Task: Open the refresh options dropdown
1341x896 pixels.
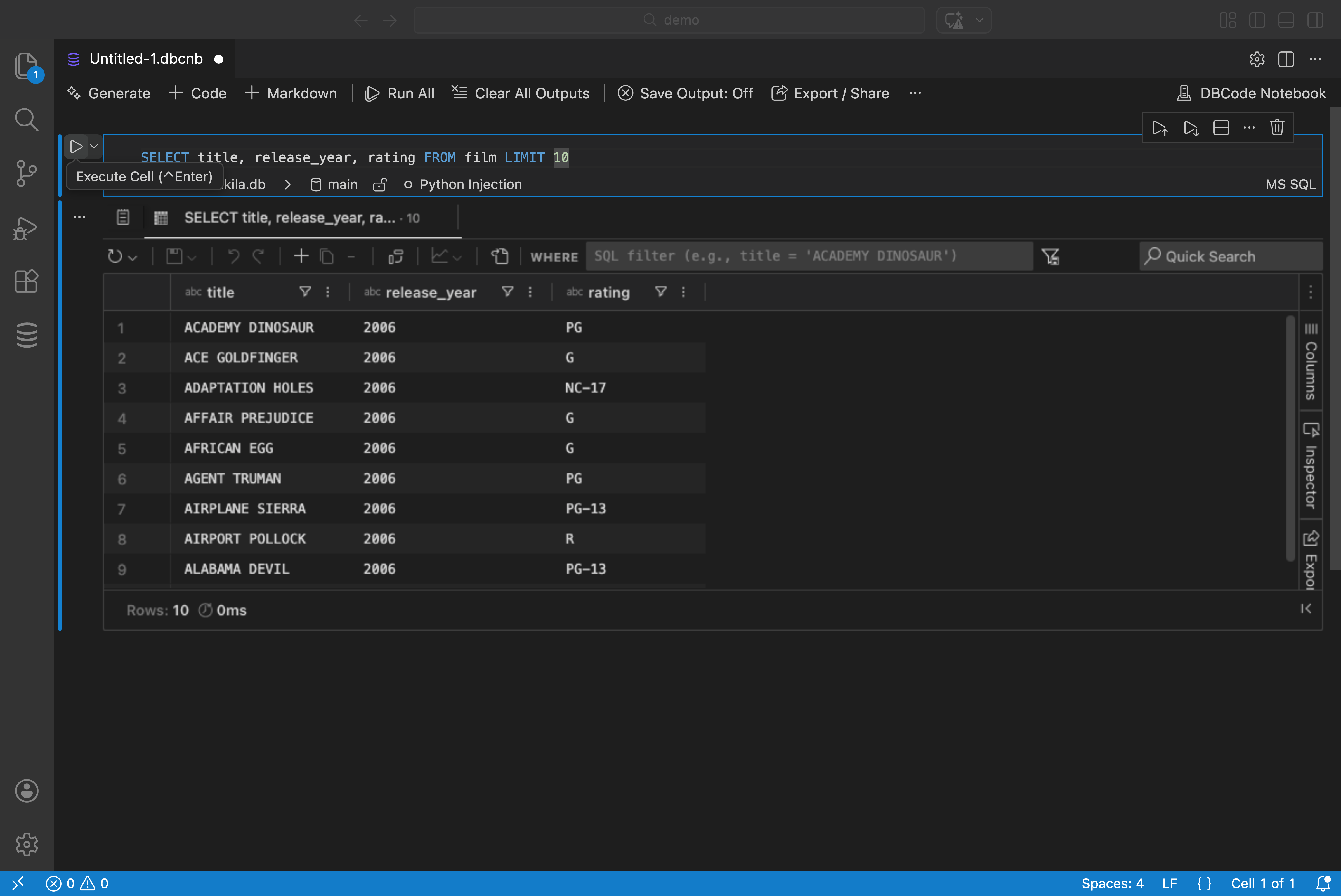Action: (132, 256)
